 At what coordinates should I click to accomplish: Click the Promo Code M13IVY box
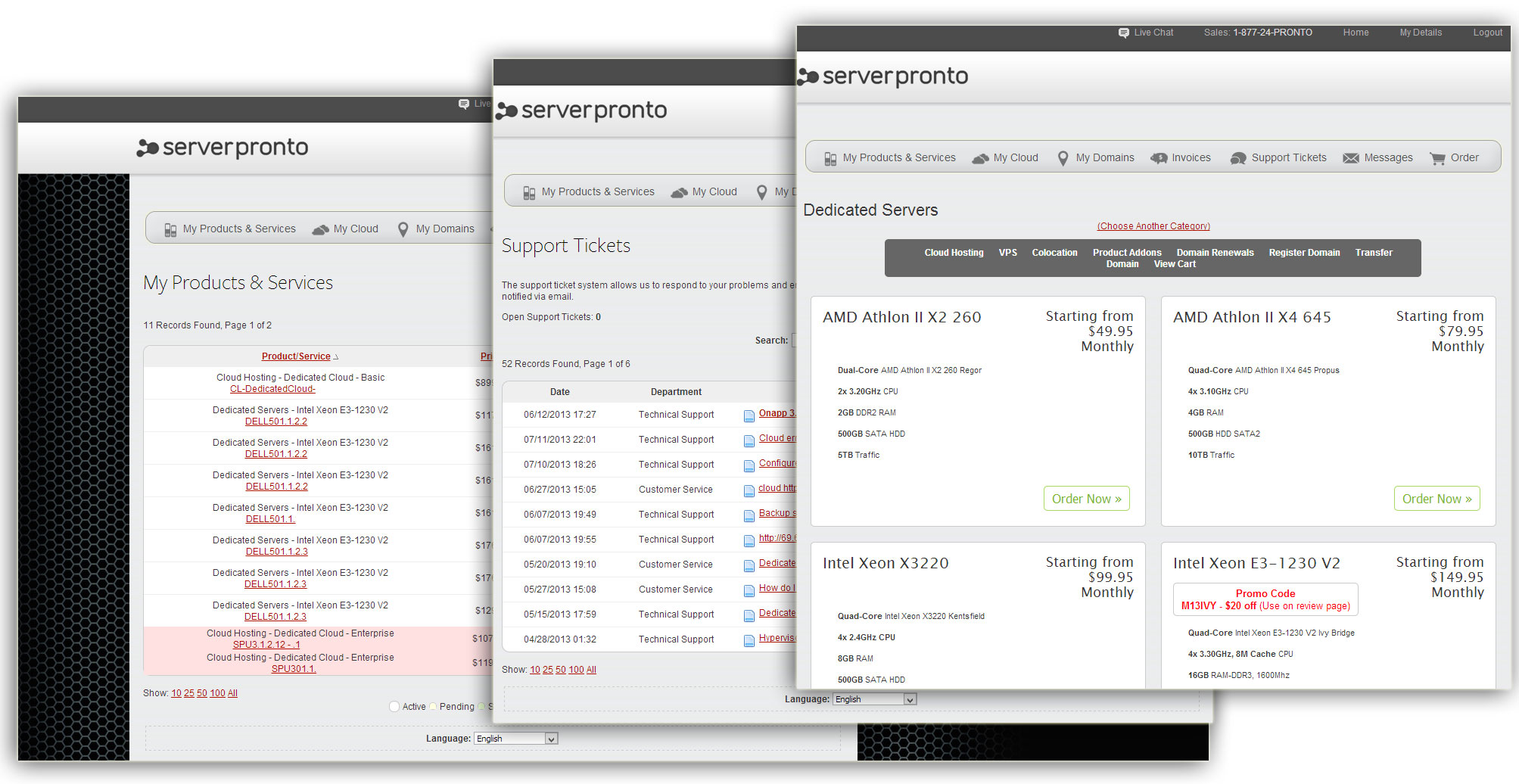point(1265,599)
